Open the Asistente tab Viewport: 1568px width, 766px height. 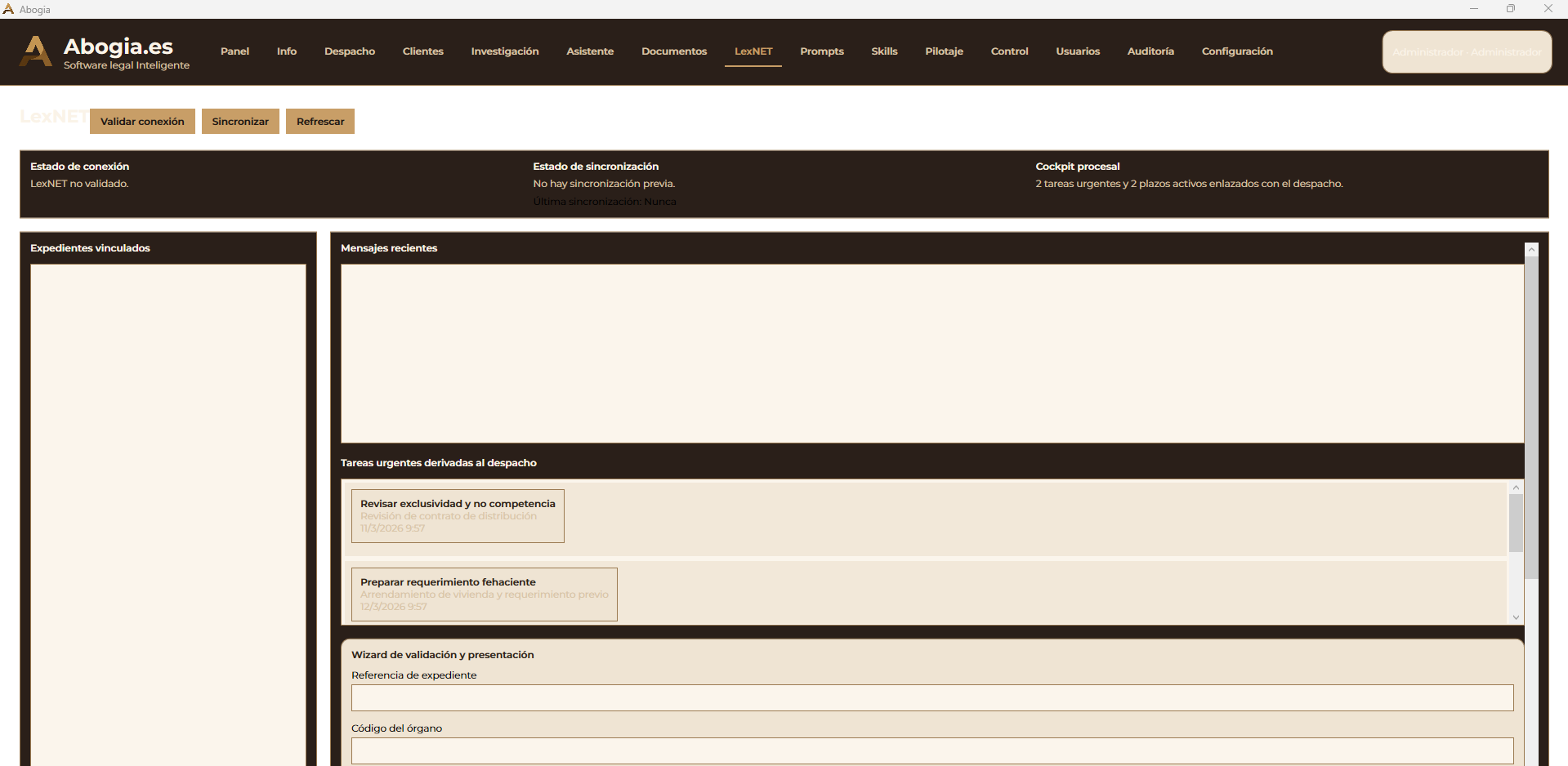[x=589, y=51]
